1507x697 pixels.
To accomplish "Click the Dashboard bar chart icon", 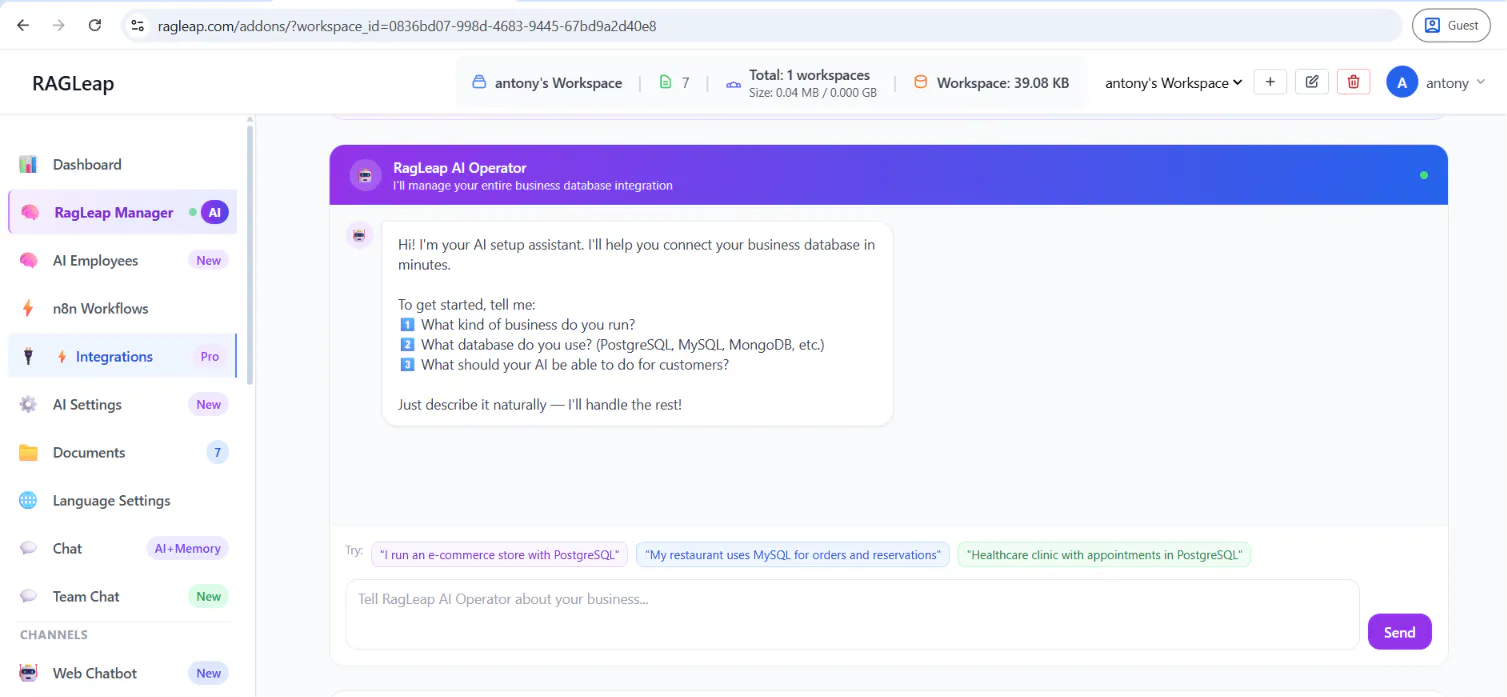I will click(x=28, y=164).
